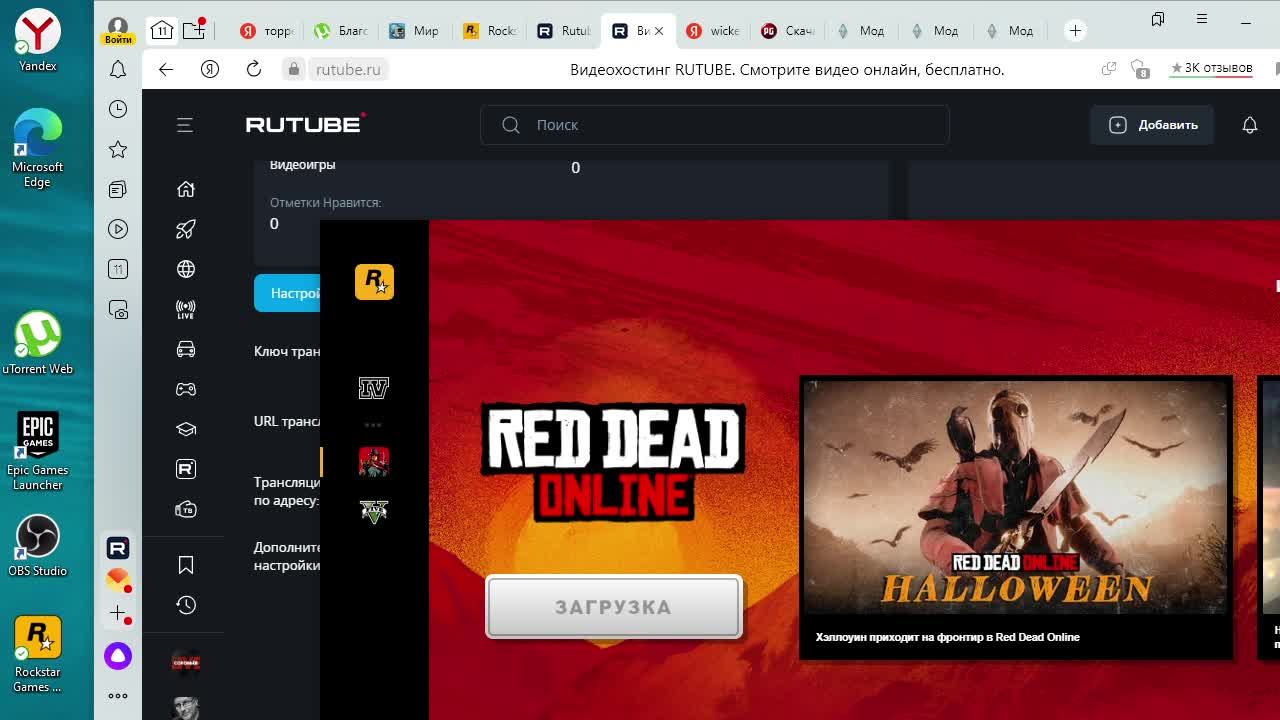Screen dimensions: 1280x720
Task: Reload the current page
Action: [x=254, y=69]
